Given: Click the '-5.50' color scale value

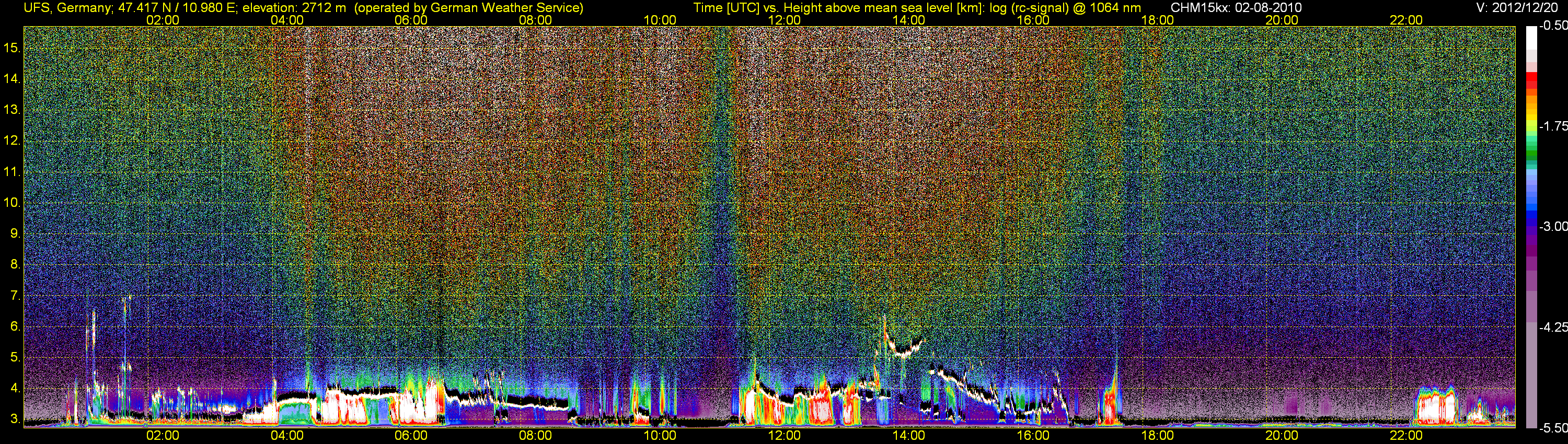Looking at the screenshot, I should [x=1553, y=428].
